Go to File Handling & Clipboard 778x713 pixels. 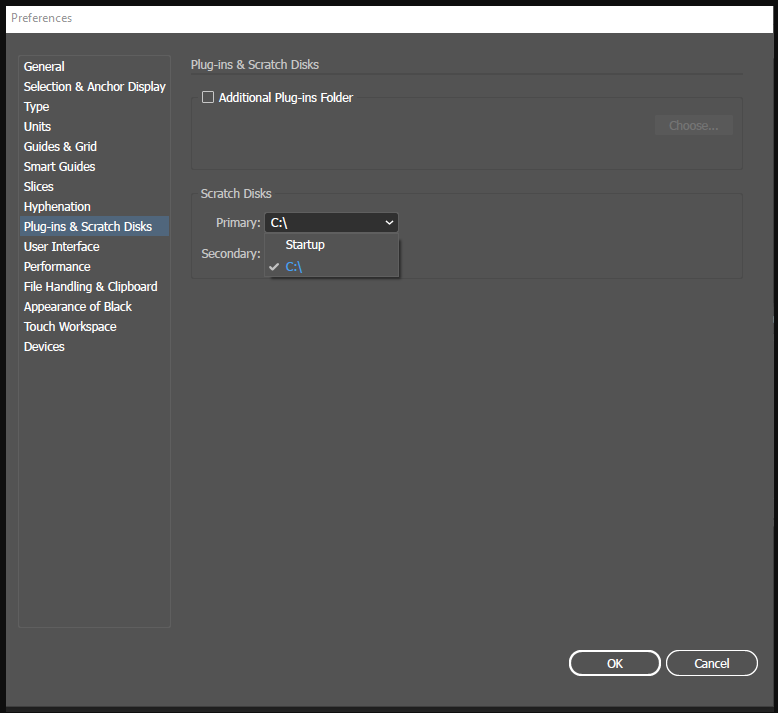click(x=94, y=286)
